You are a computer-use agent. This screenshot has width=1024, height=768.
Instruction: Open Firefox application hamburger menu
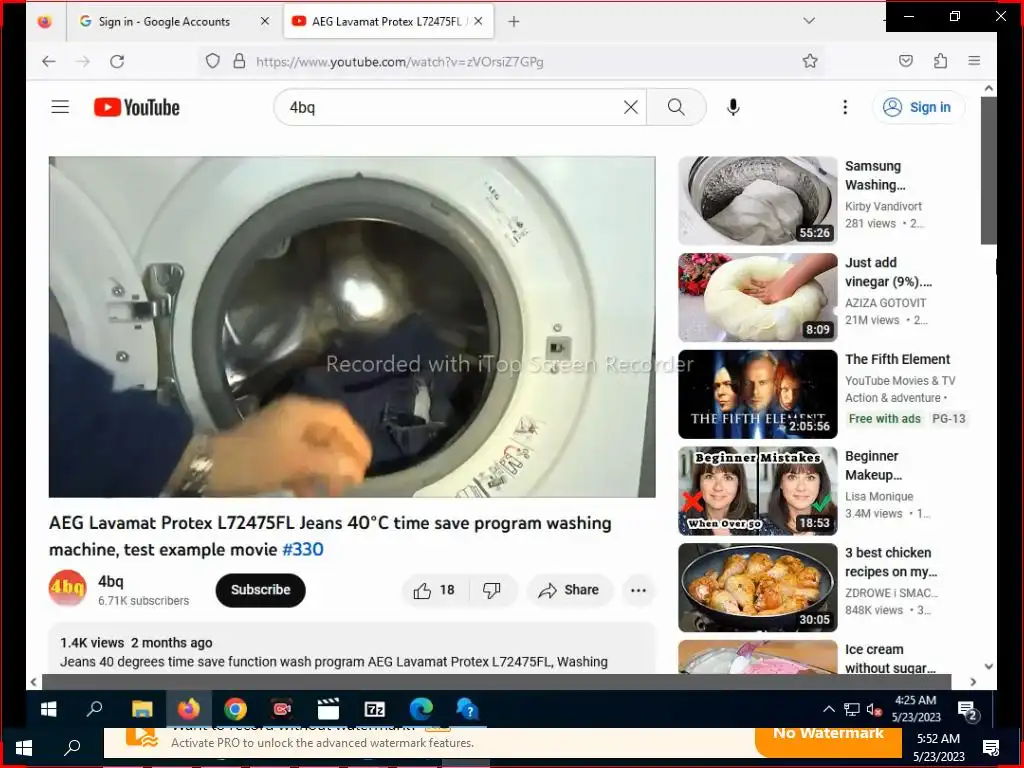click(974, 61)
